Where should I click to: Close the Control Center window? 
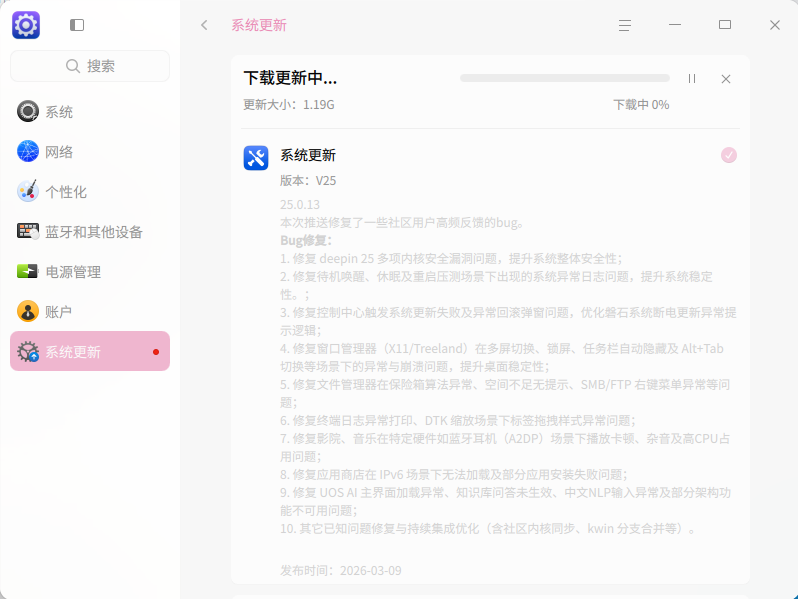(x=775, y=25)
